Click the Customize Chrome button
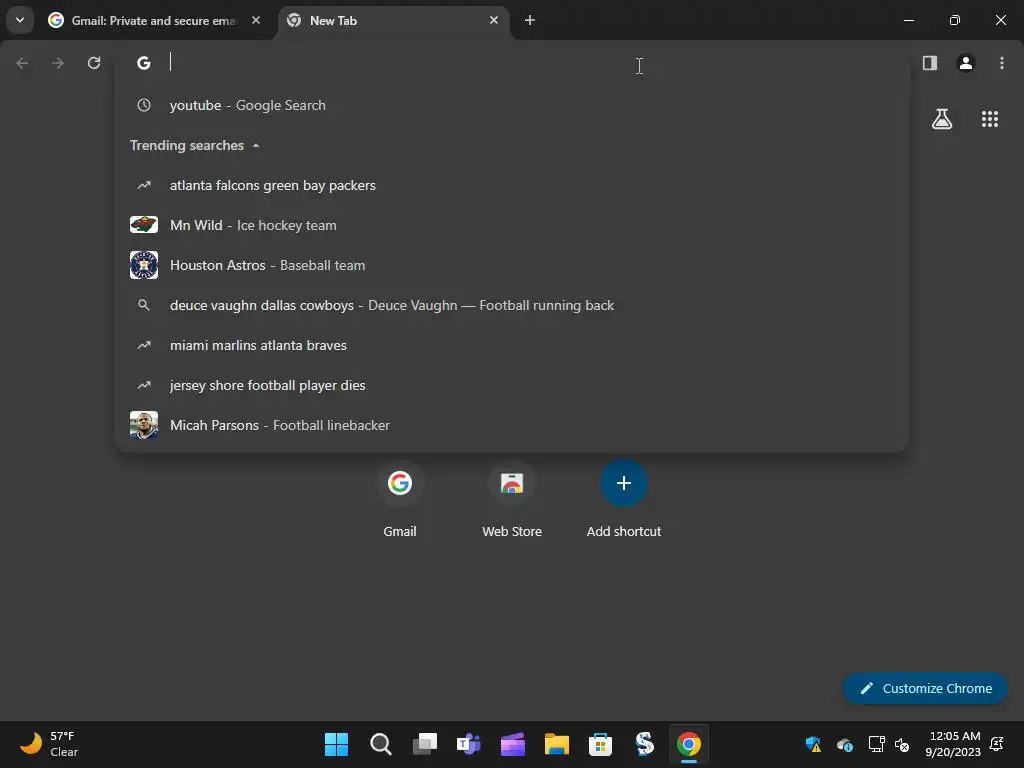The width and height of the screenshot is (1024, 768). [925, 688]
